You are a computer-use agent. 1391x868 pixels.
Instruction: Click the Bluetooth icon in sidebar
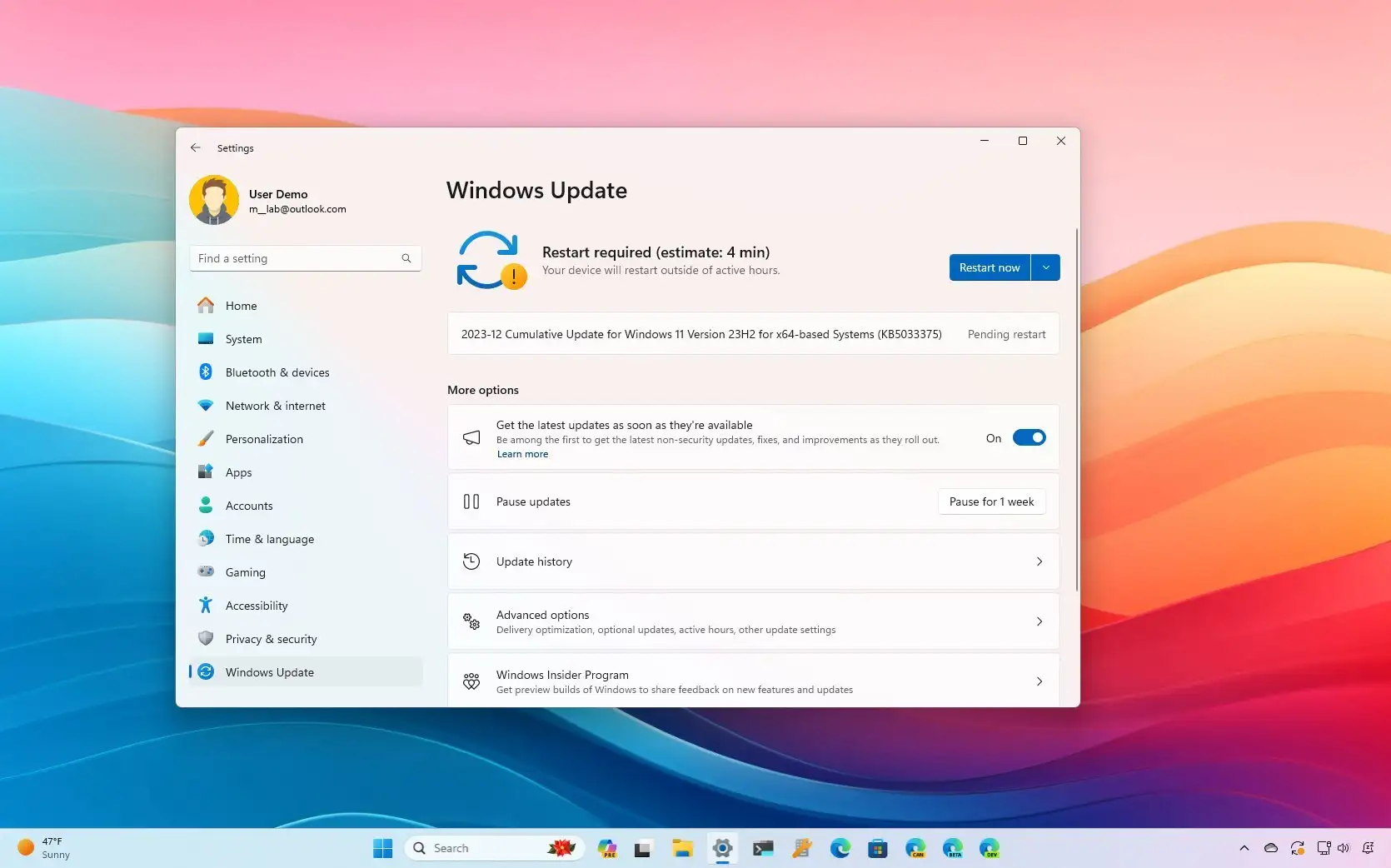click(x=206, y=372)
